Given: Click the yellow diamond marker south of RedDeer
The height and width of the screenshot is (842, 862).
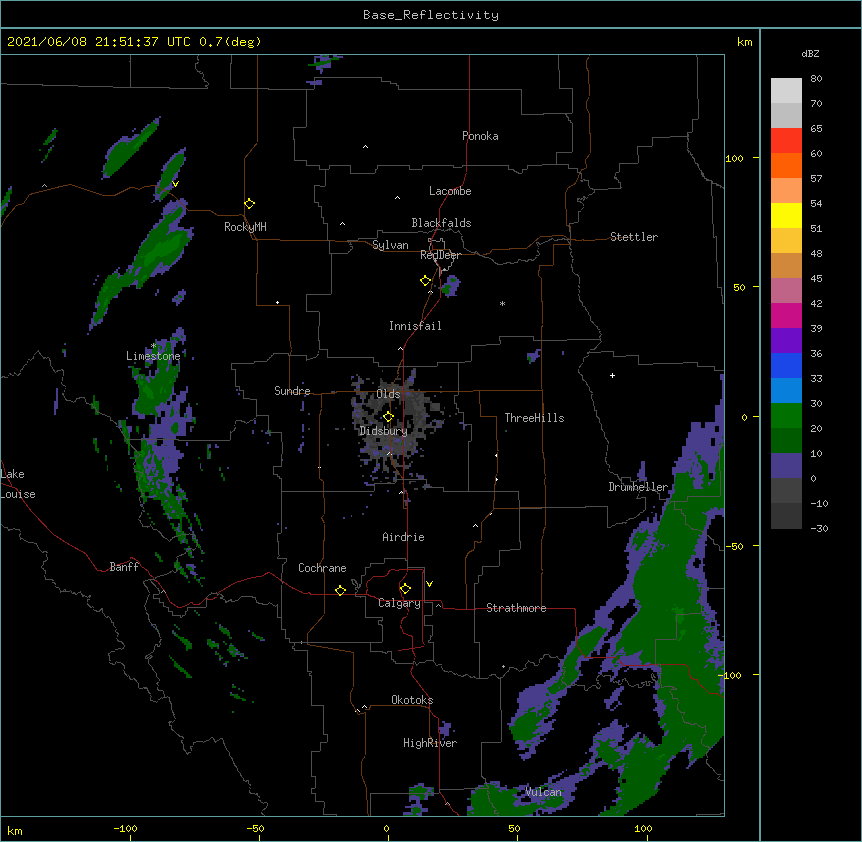Looking at the screenshot, I should 425,281.
